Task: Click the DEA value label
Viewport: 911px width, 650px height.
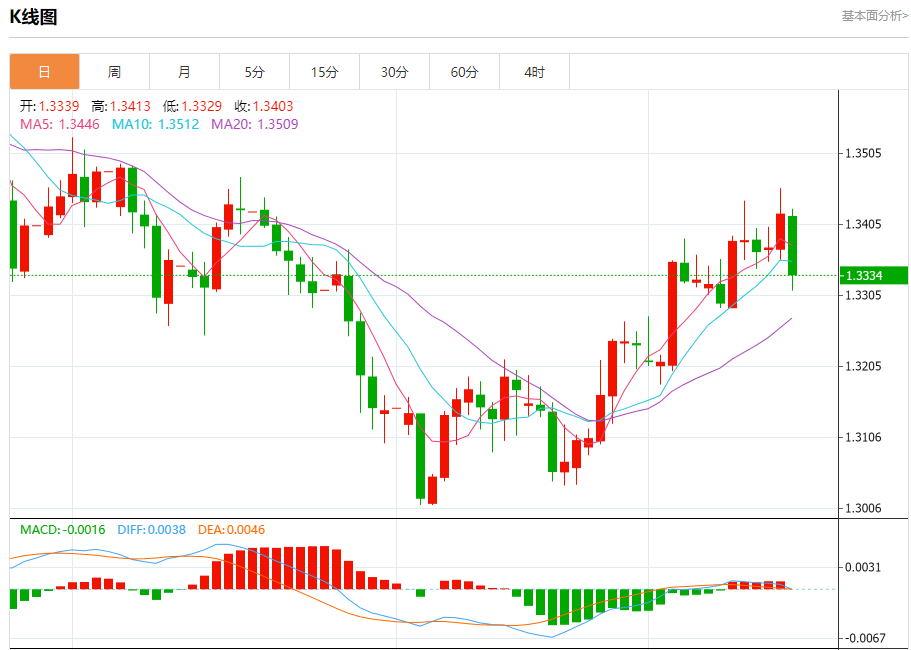Action: point(232,529)
